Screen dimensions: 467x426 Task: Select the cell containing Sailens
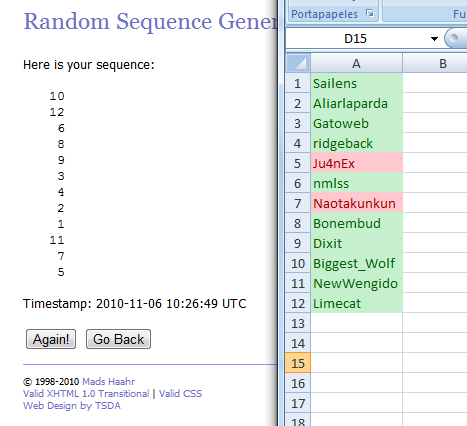point(356,83)
